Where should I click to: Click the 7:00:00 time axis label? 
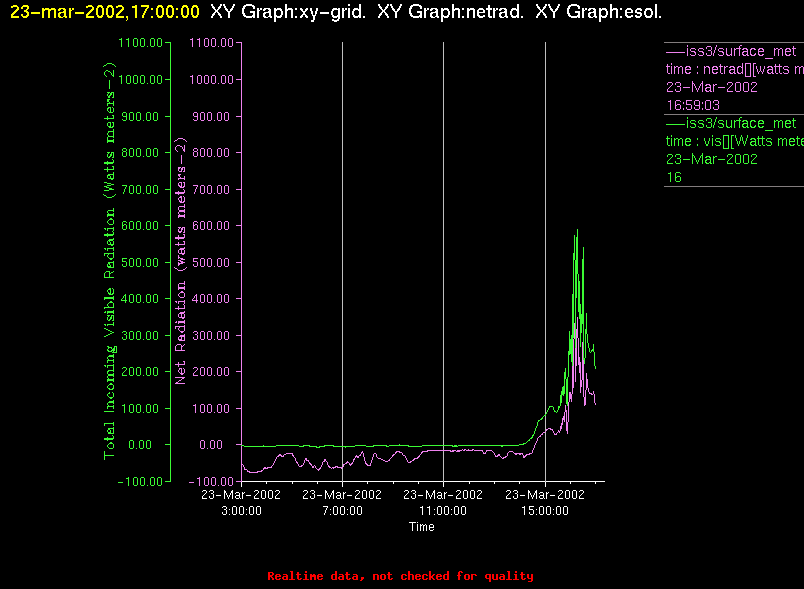tap(342, 511)
